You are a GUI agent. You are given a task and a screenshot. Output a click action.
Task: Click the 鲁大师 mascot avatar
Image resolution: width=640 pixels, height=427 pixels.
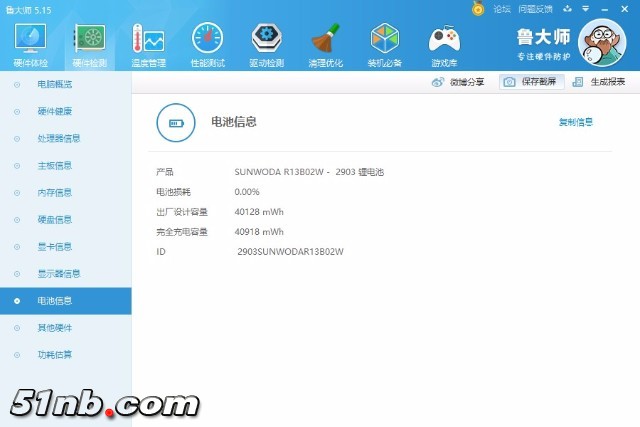(602, 42)
